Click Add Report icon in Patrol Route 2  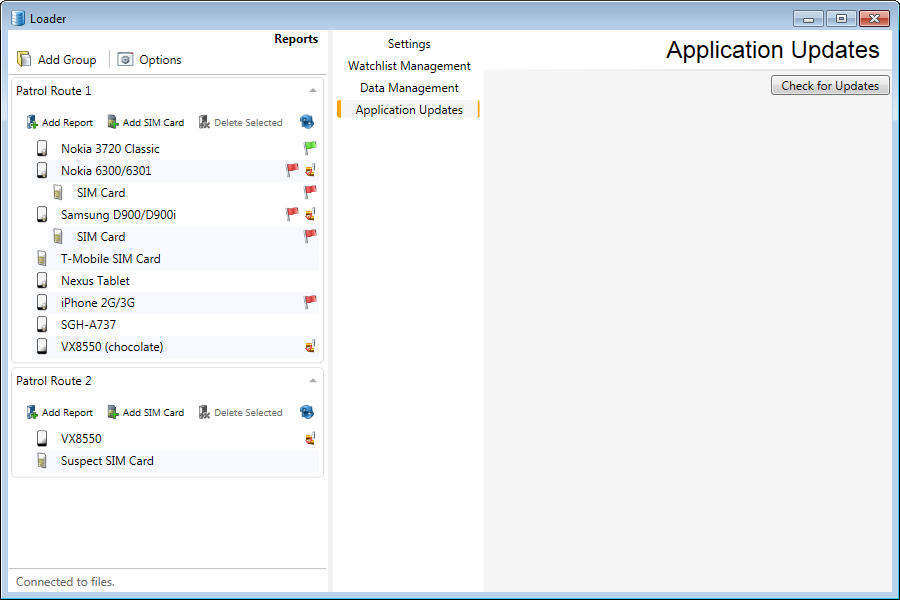click(x=32, y=412)
